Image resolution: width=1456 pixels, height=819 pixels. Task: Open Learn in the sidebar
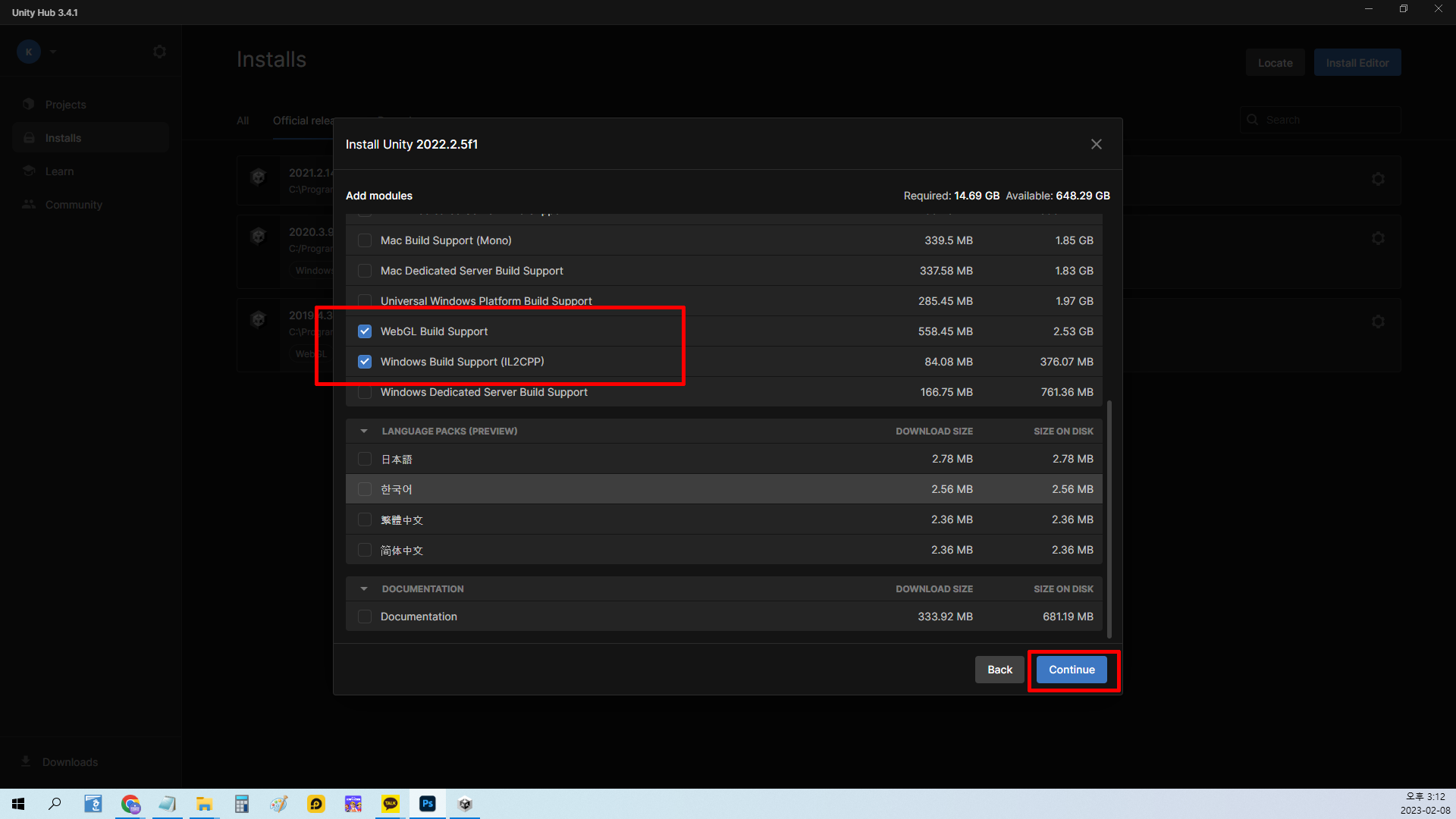[90, 171]
